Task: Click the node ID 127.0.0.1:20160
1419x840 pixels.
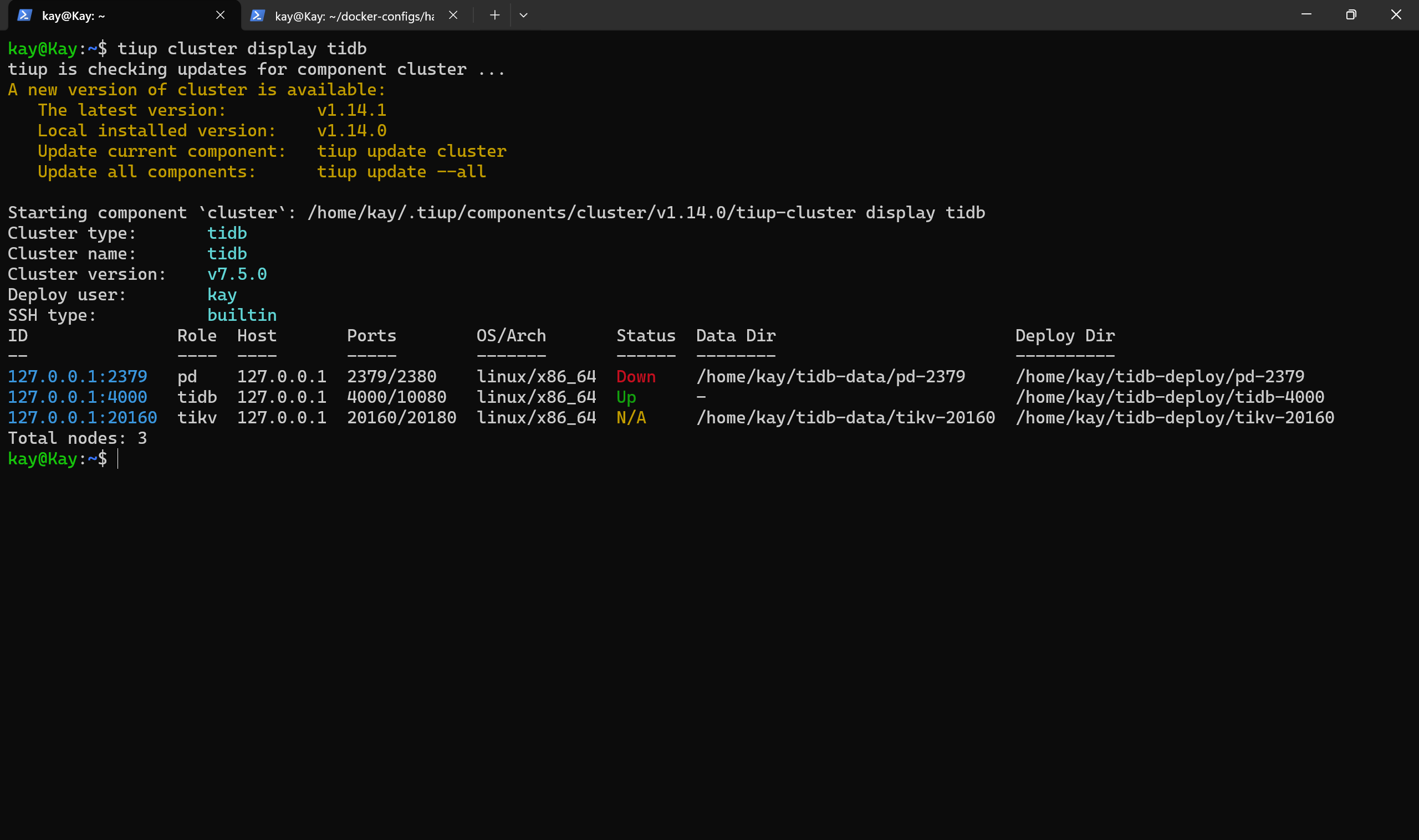Action: pos(83,417)
